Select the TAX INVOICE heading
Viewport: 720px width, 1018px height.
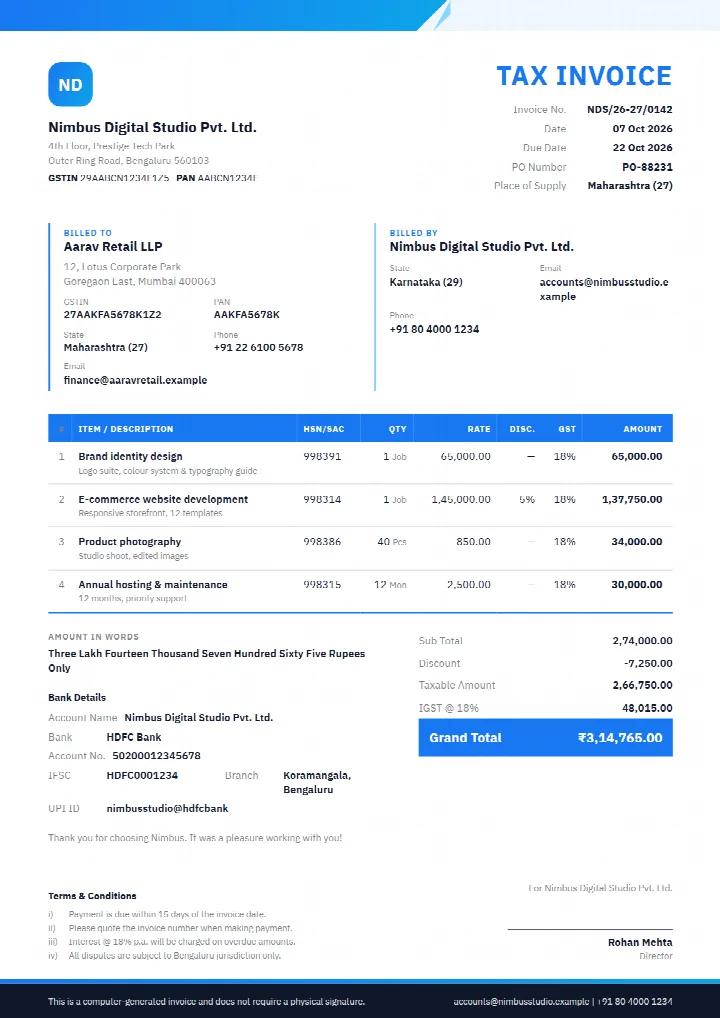tap(584, 76)
